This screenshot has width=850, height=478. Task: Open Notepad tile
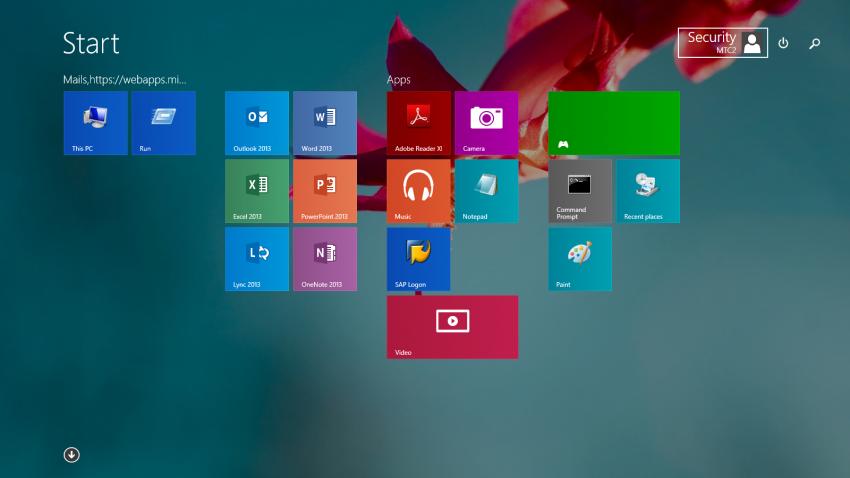(x=486, y=191)
